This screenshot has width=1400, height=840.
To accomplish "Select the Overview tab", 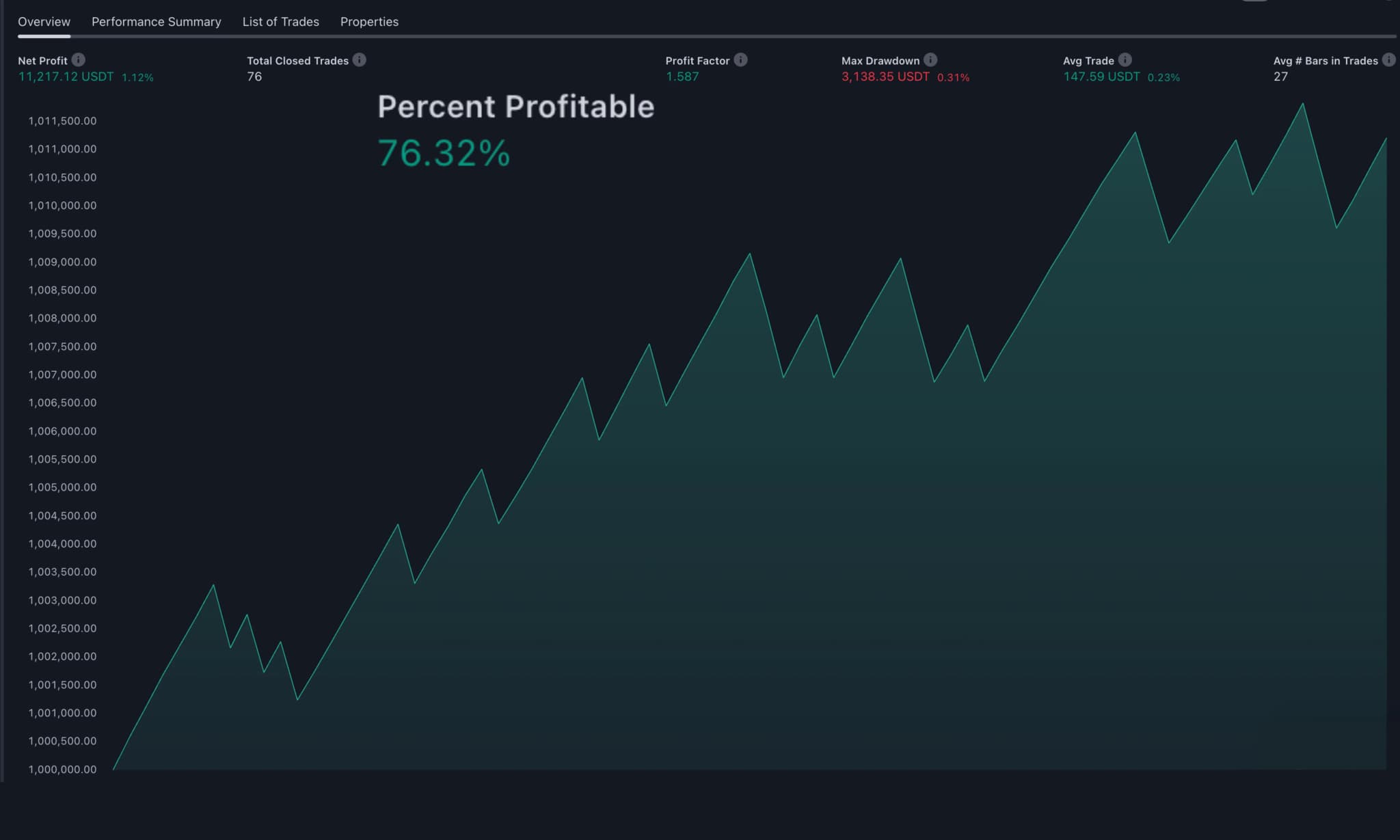I will pyautogui.click(x=44, y=21).
